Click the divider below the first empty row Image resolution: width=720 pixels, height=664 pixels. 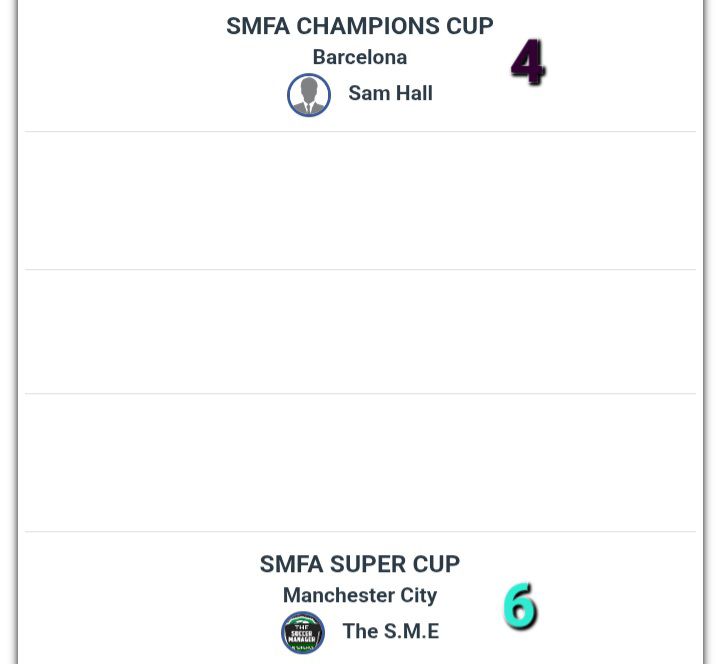(360, 269)
